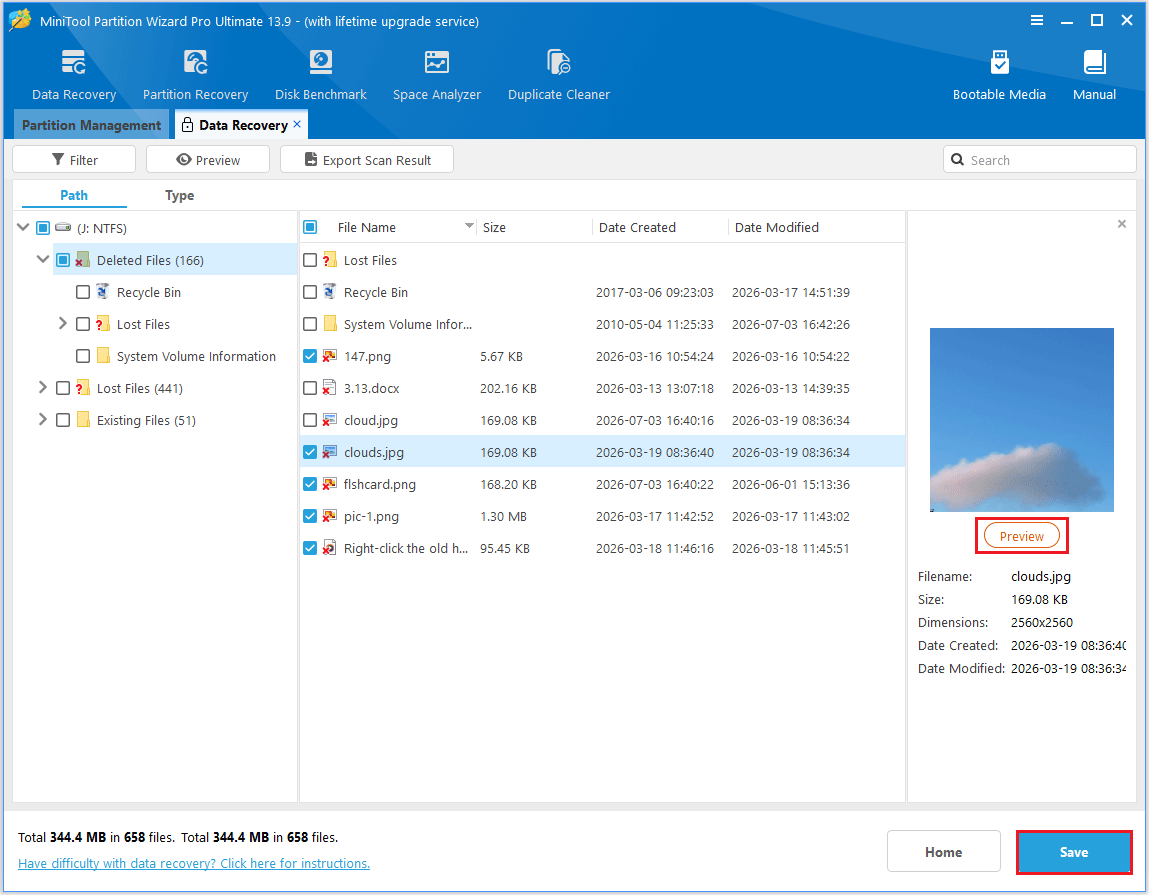Uncheck the 147.png checkbox
1149x895 pixels.
click(x=310, y=356)
